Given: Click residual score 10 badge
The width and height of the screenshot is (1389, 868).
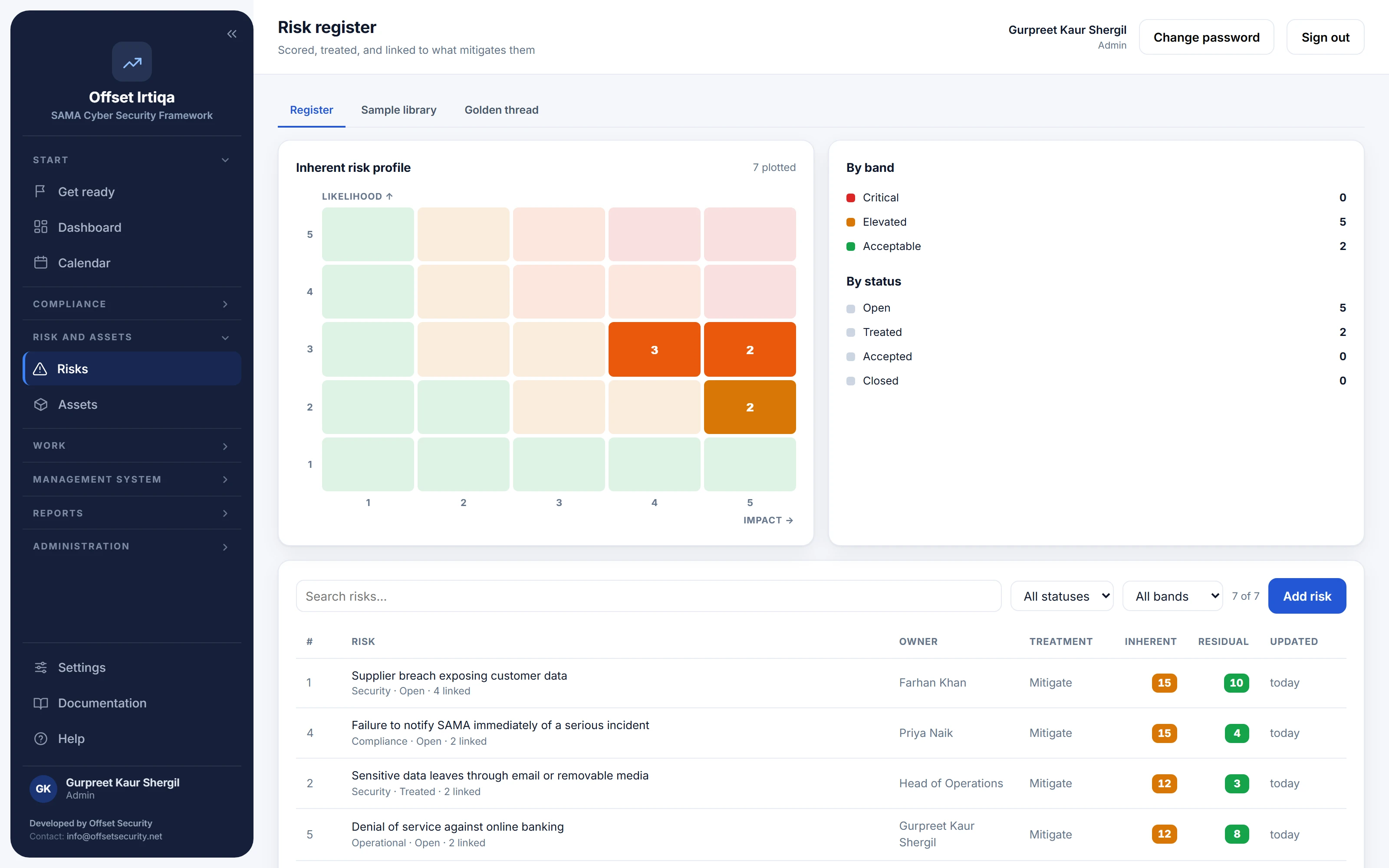Looking at the screenshot, I should pyautogui.click(x=1236, y=683).
